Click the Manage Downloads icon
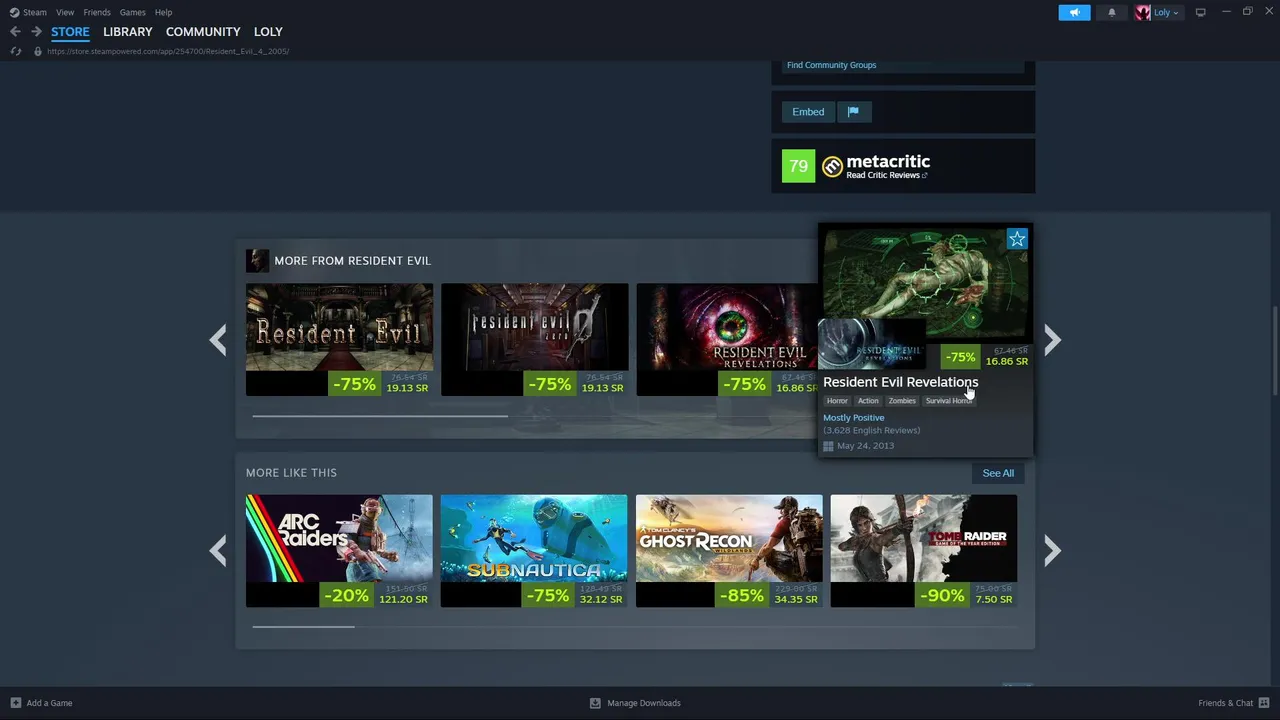The height and width of the screenshot is (720, 1280). (595, 703)
